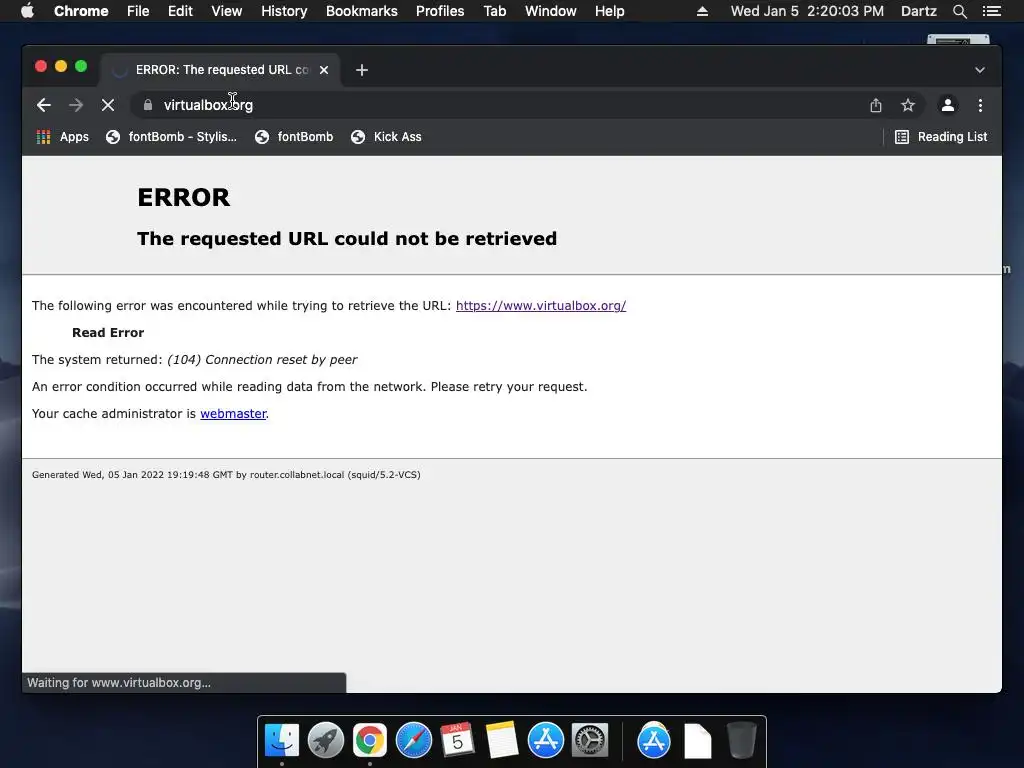
Task: Open the Tab menu
Action: [495, 11]
